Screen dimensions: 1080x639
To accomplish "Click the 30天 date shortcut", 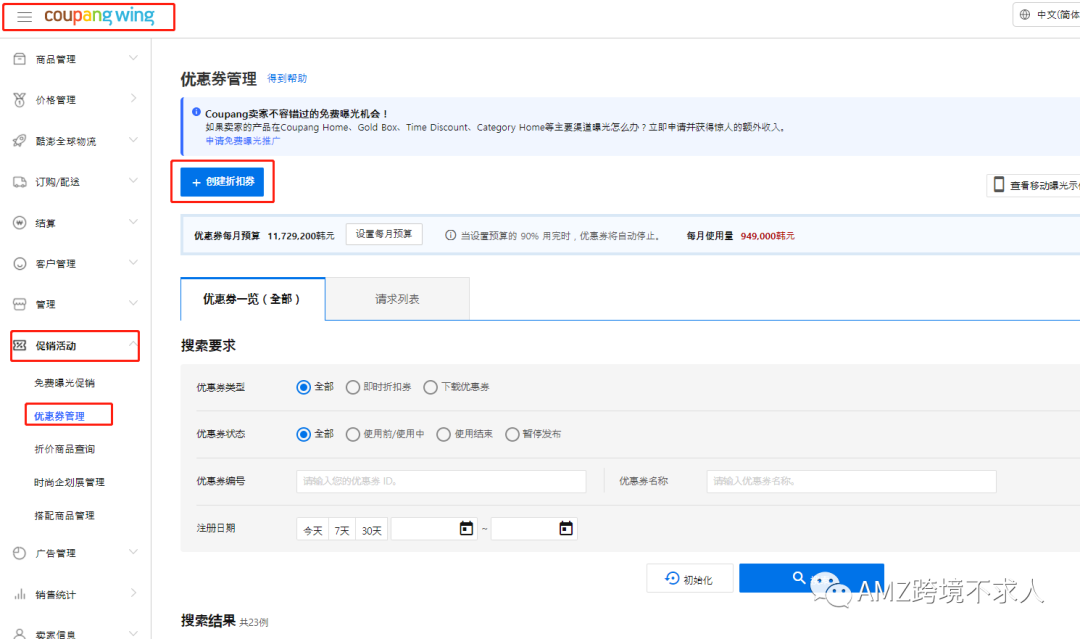I will pyautogui.click(x=371, y=530).
